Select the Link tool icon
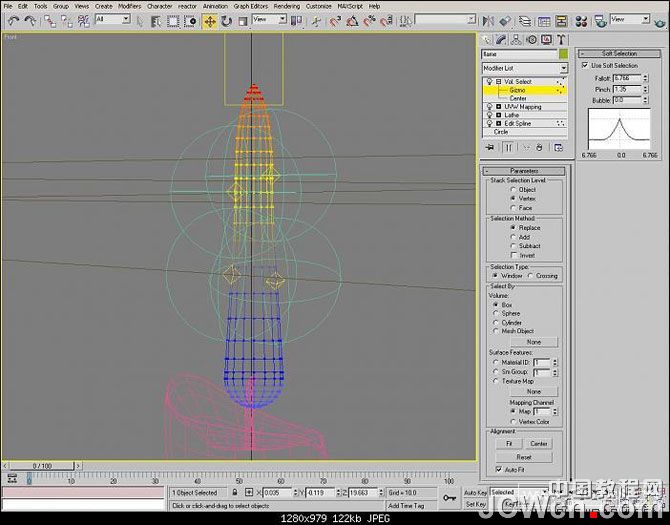 click(50, 21)
